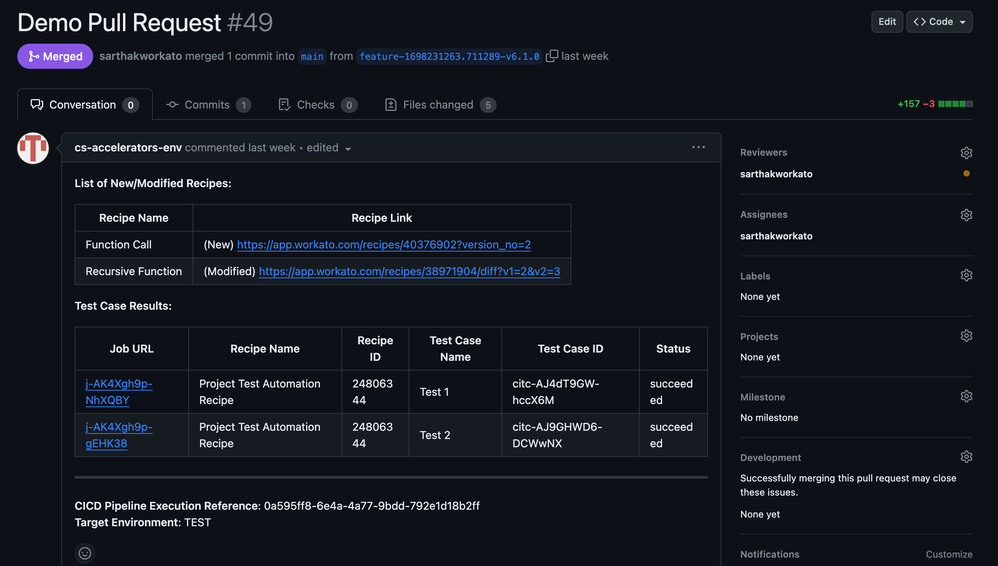Open the Function Call recipe link
The image size is (998, 566).
(383, 245)
